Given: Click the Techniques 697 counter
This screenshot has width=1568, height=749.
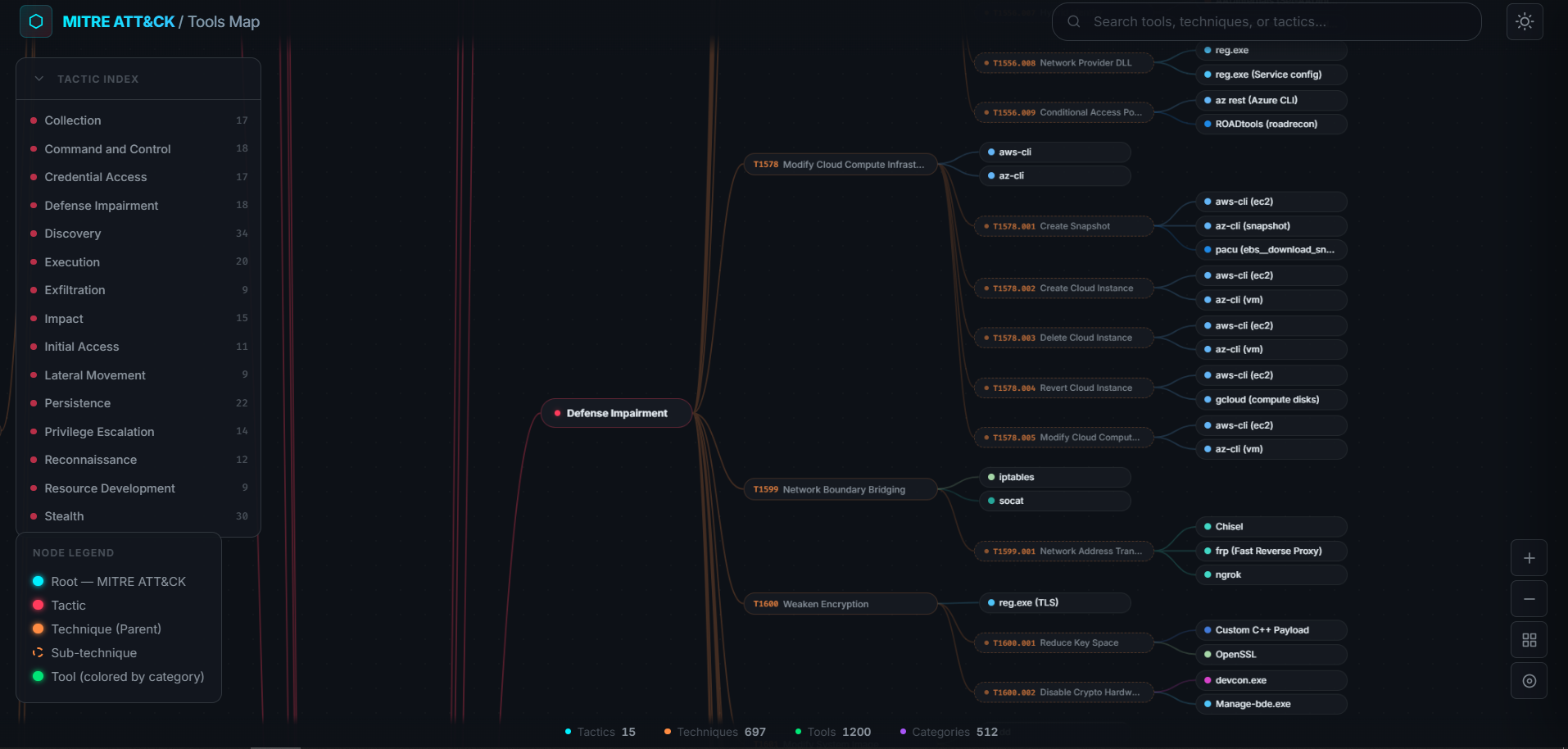Looking at the screenshot, I should point(715,732).
